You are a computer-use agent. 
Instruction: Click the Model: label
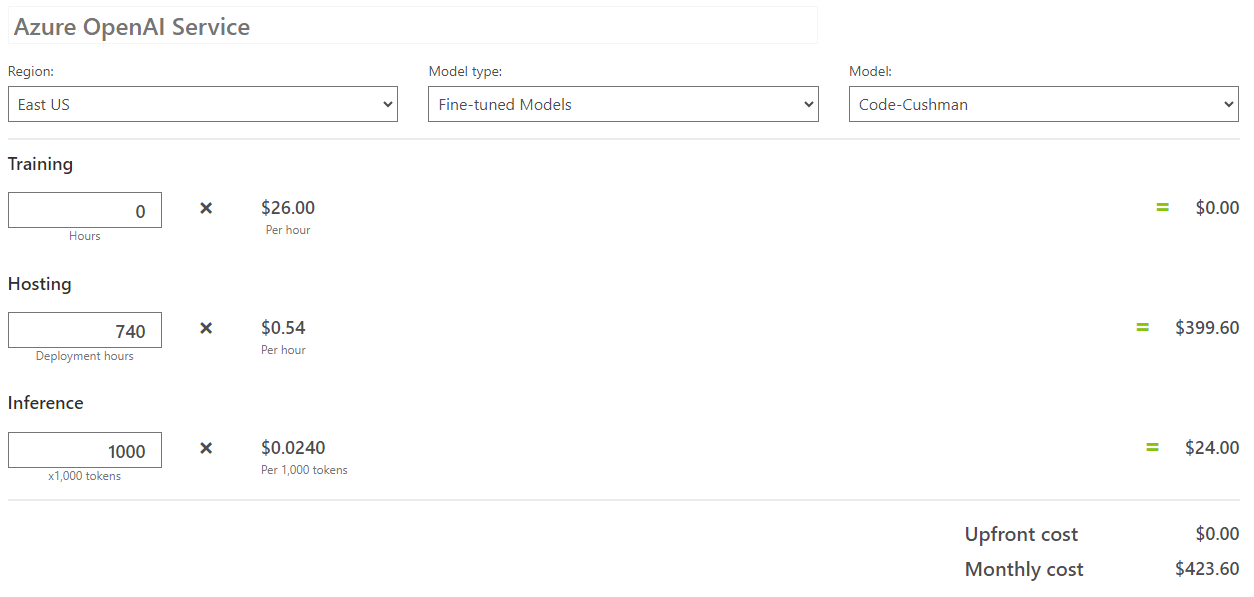coord(870,72)
